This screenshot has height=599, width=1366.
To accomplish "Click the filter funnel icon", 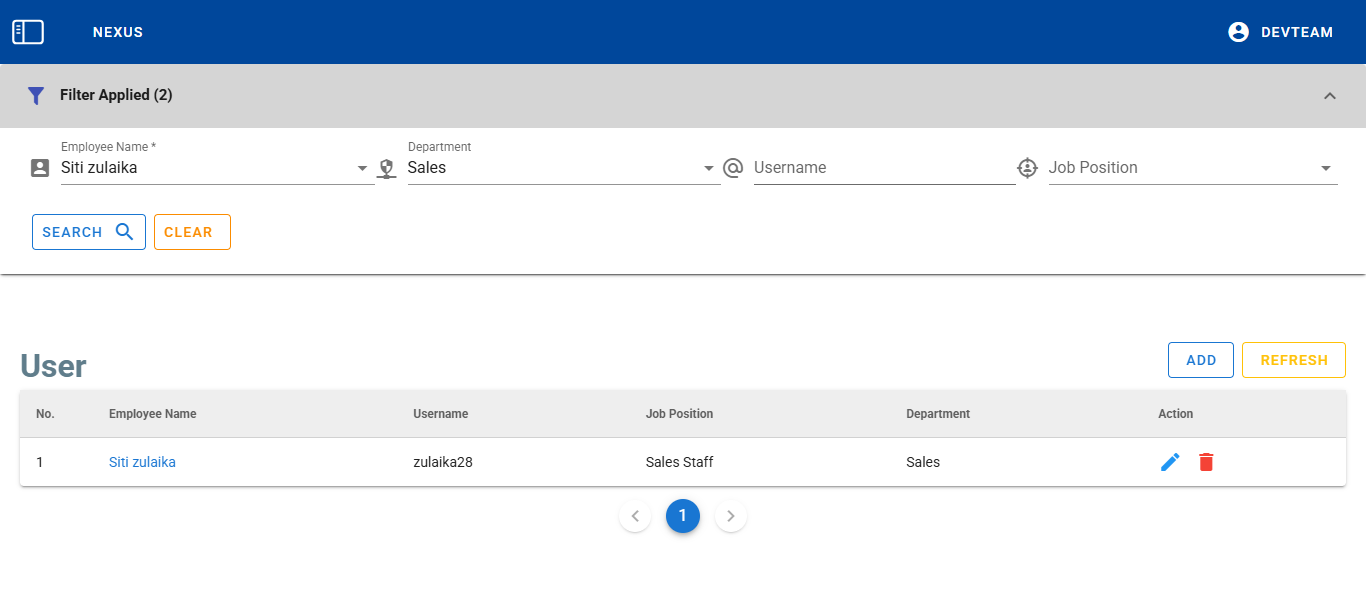I will 36,96.
